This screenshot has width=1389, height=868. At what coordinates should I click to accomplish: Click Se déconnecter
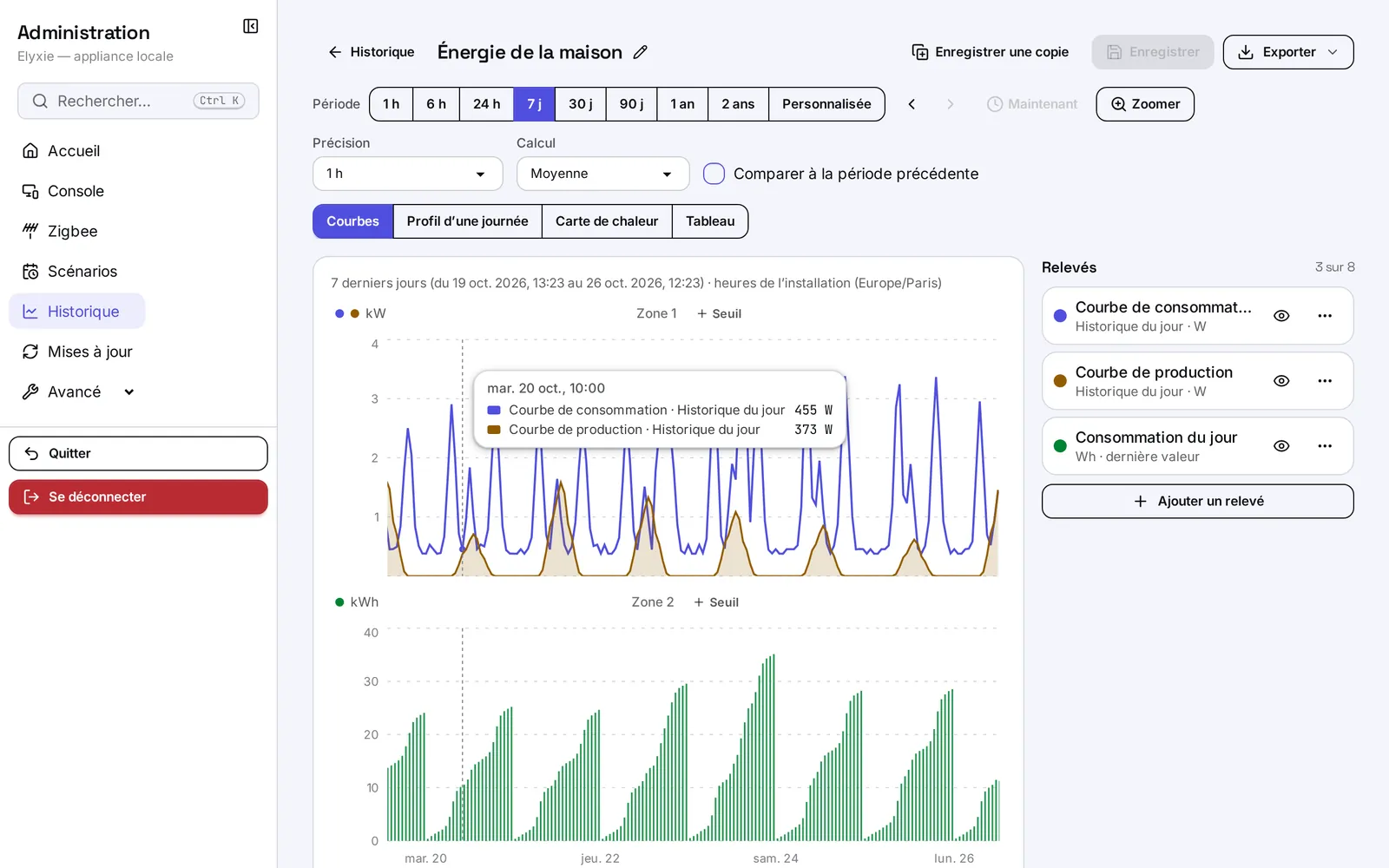(x=138, y=497)
